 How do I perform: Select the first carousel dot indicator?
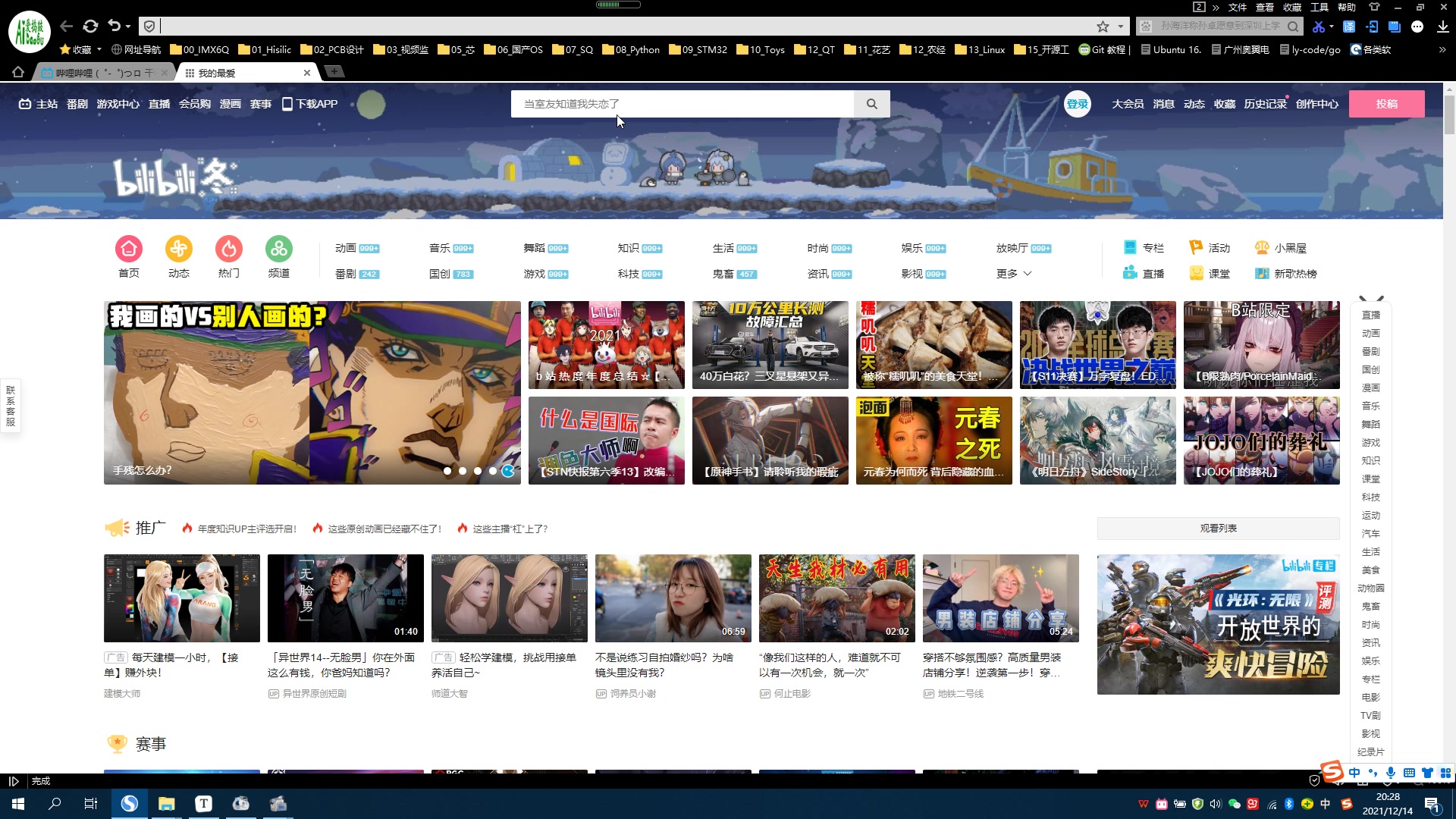[447, 471]
